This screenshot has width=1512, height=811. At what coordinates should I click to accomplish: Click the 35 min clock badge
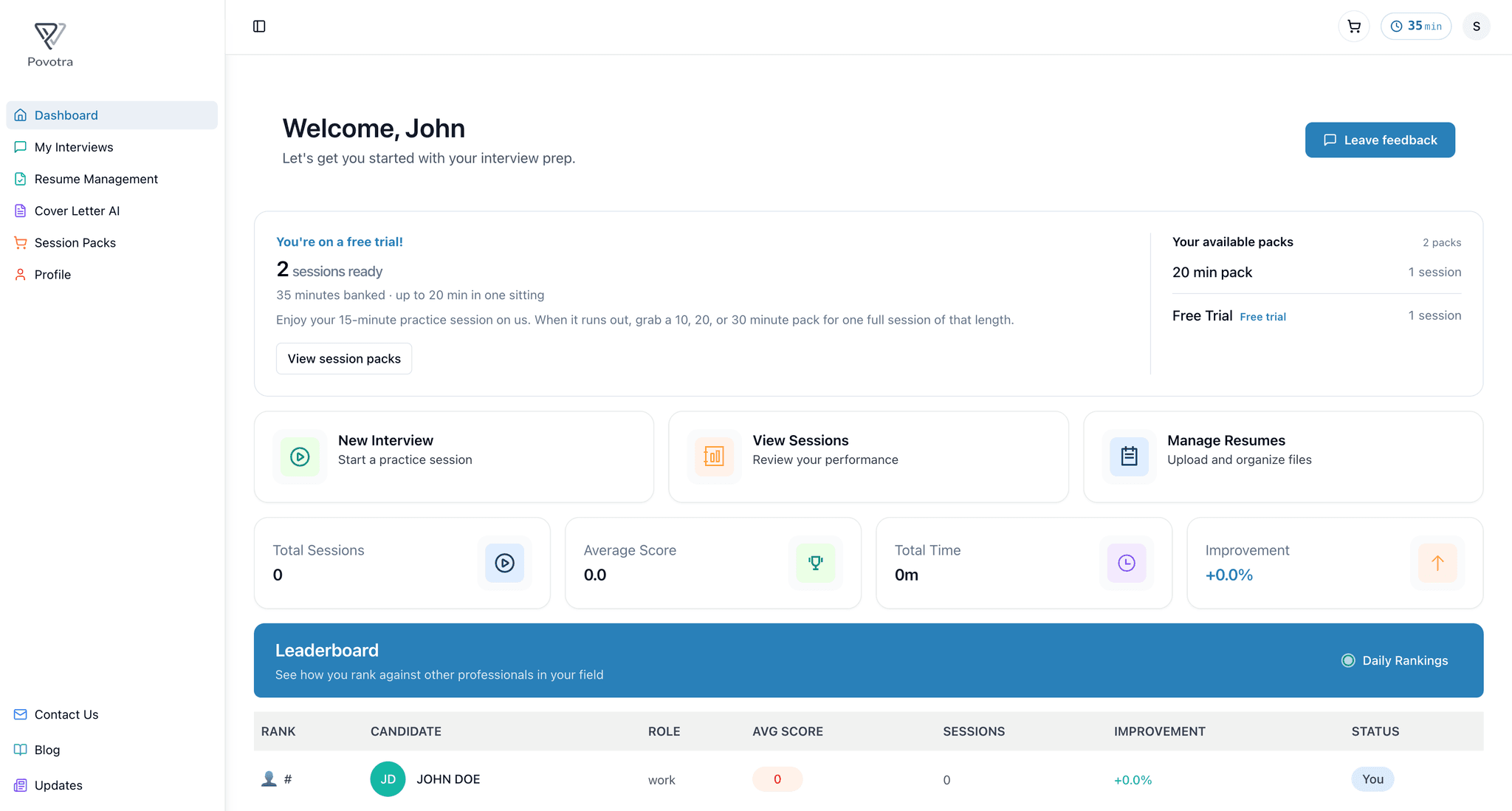pos(1416,27)
